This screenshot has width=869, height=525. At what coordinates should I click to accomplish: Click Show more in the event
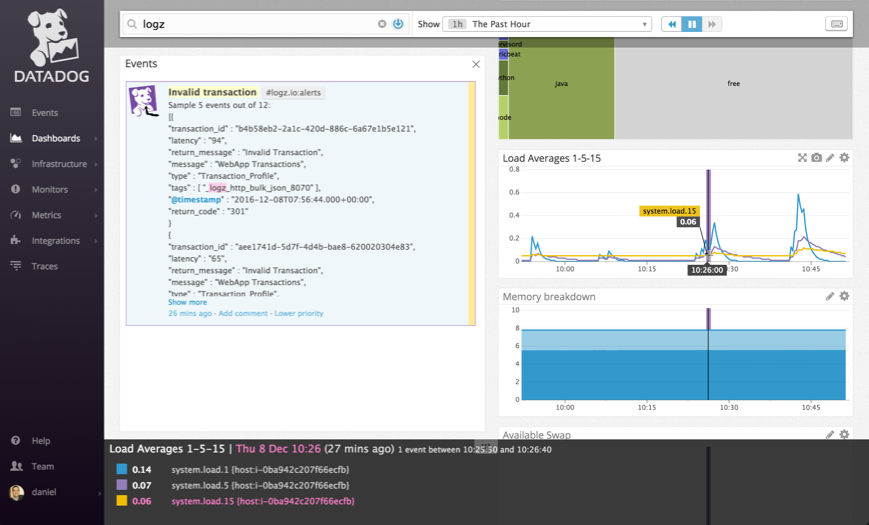(187, 302)
